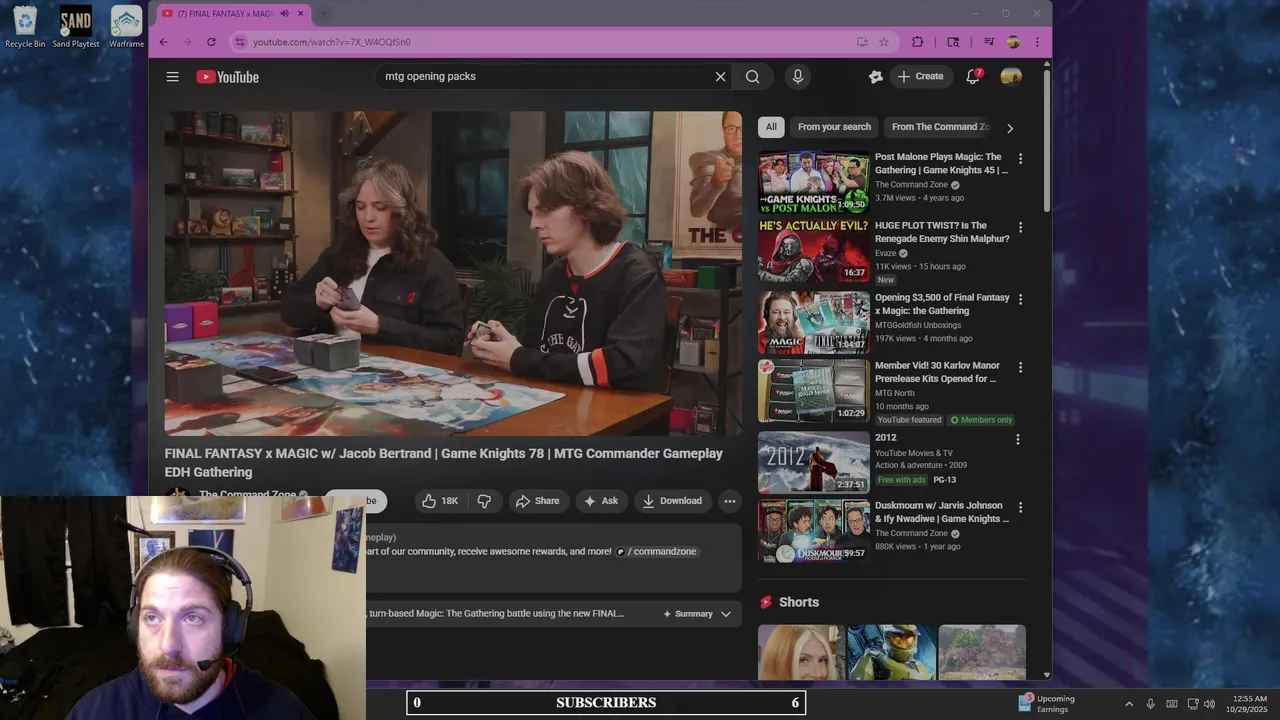Viewport: 1280px width, 720px height.
Task: Open the YouTube notifications bell
Action: [x=973, y=76]
